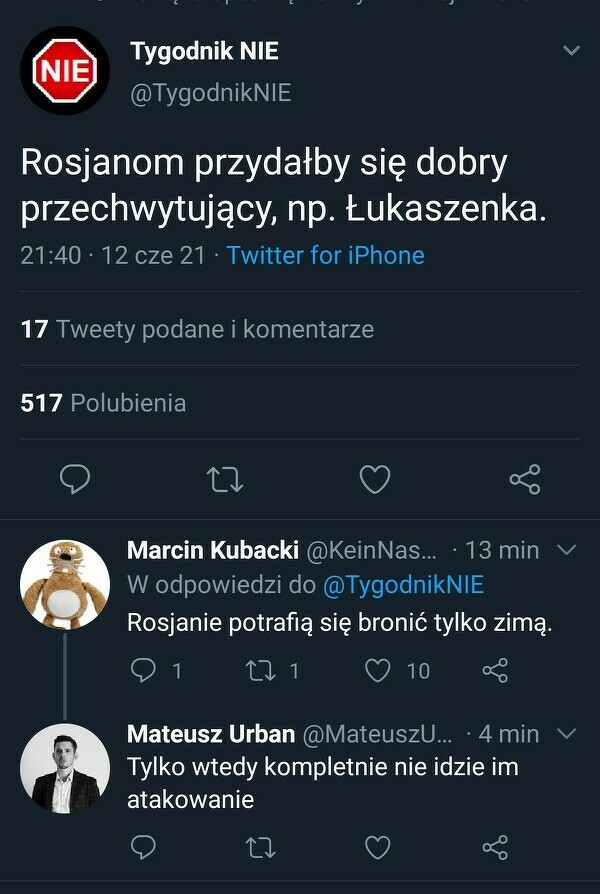Image resolution: width=600 pixels, height=894 pixels.
Task: Open the Twitter for iPhone link
Action: pos(325,255)
